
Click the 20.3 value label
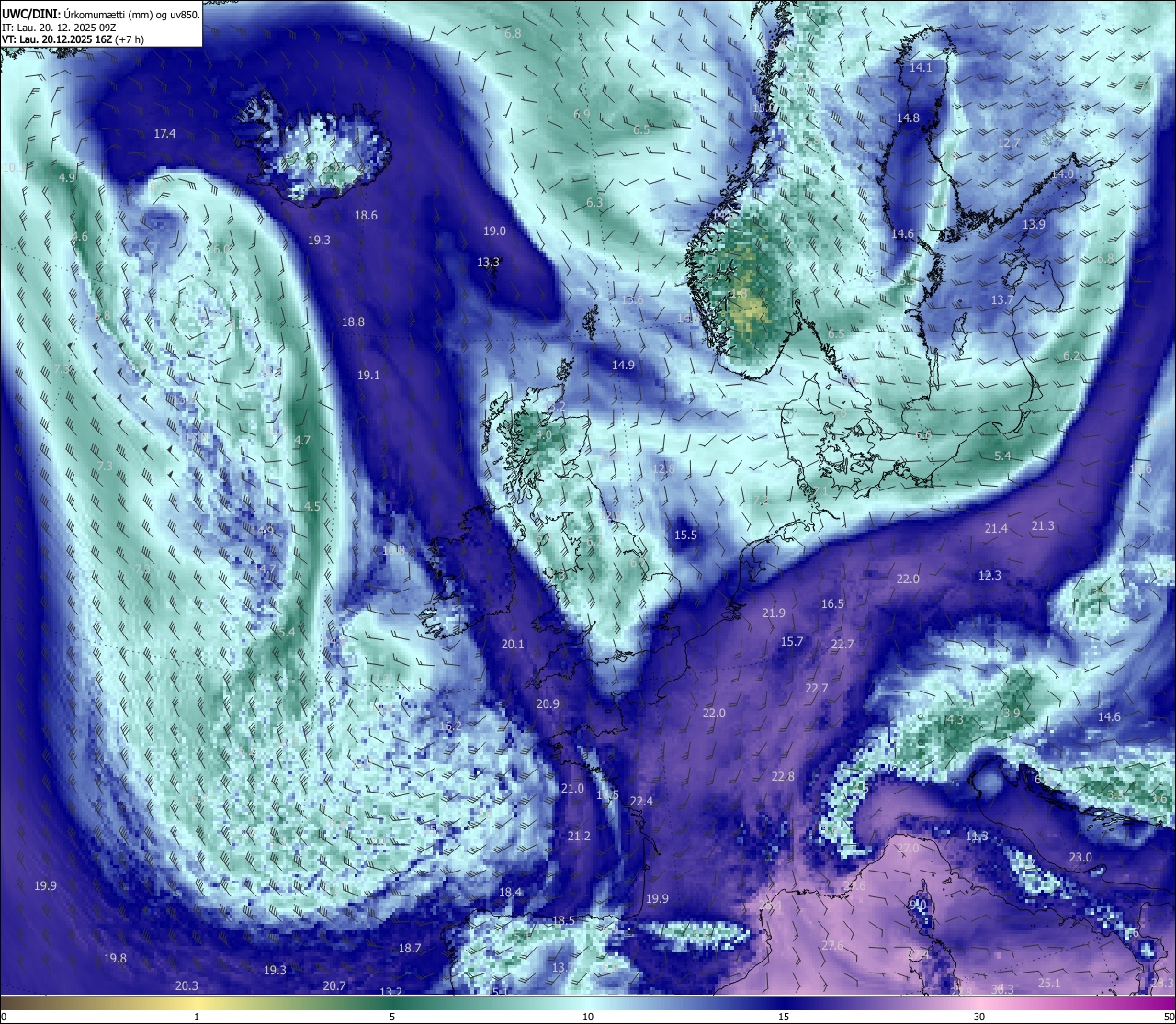click(187, 986)
